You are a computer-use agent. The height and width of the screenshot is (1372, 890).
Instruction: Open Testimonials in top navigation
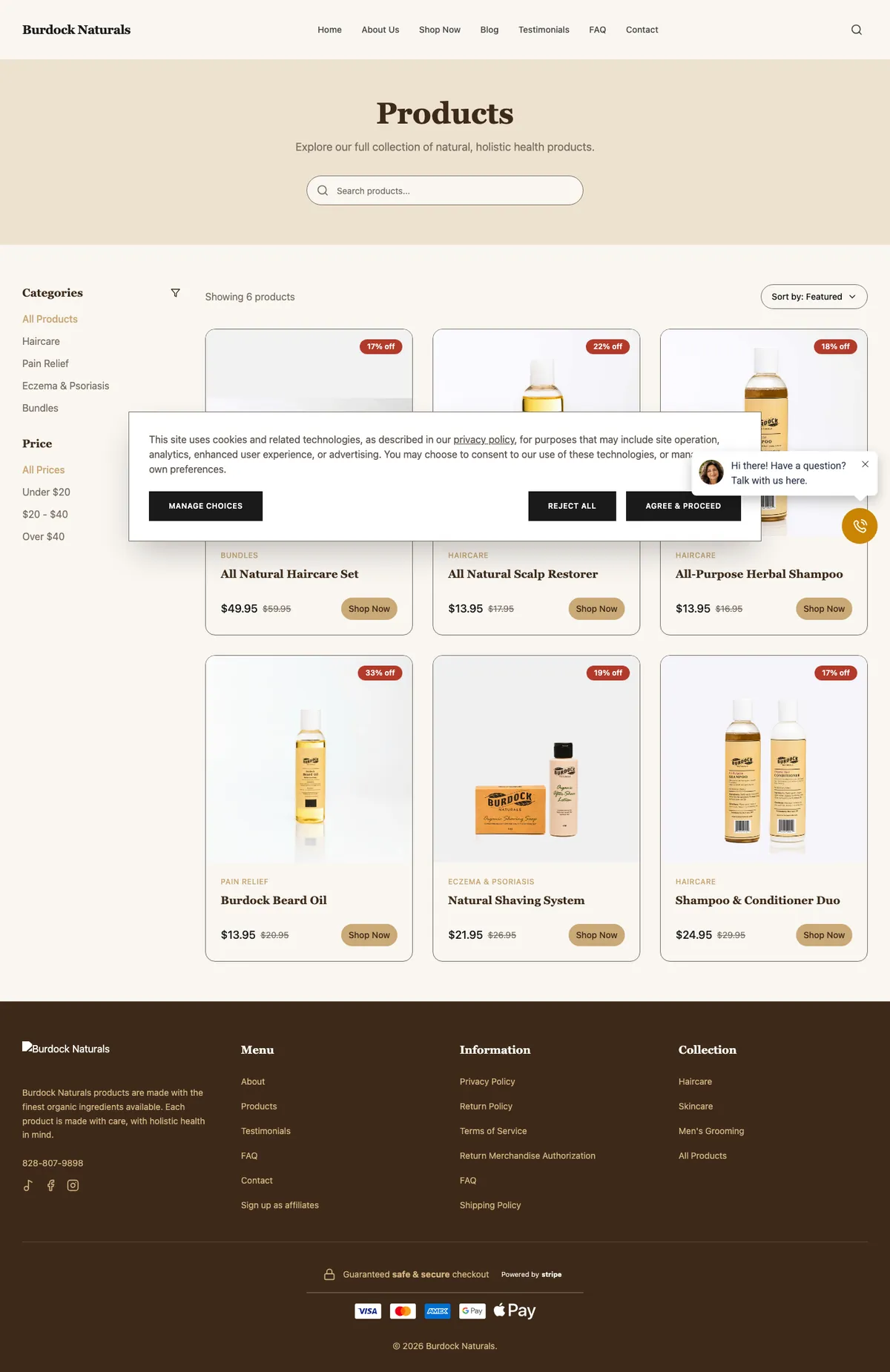[x=544, y=30]
